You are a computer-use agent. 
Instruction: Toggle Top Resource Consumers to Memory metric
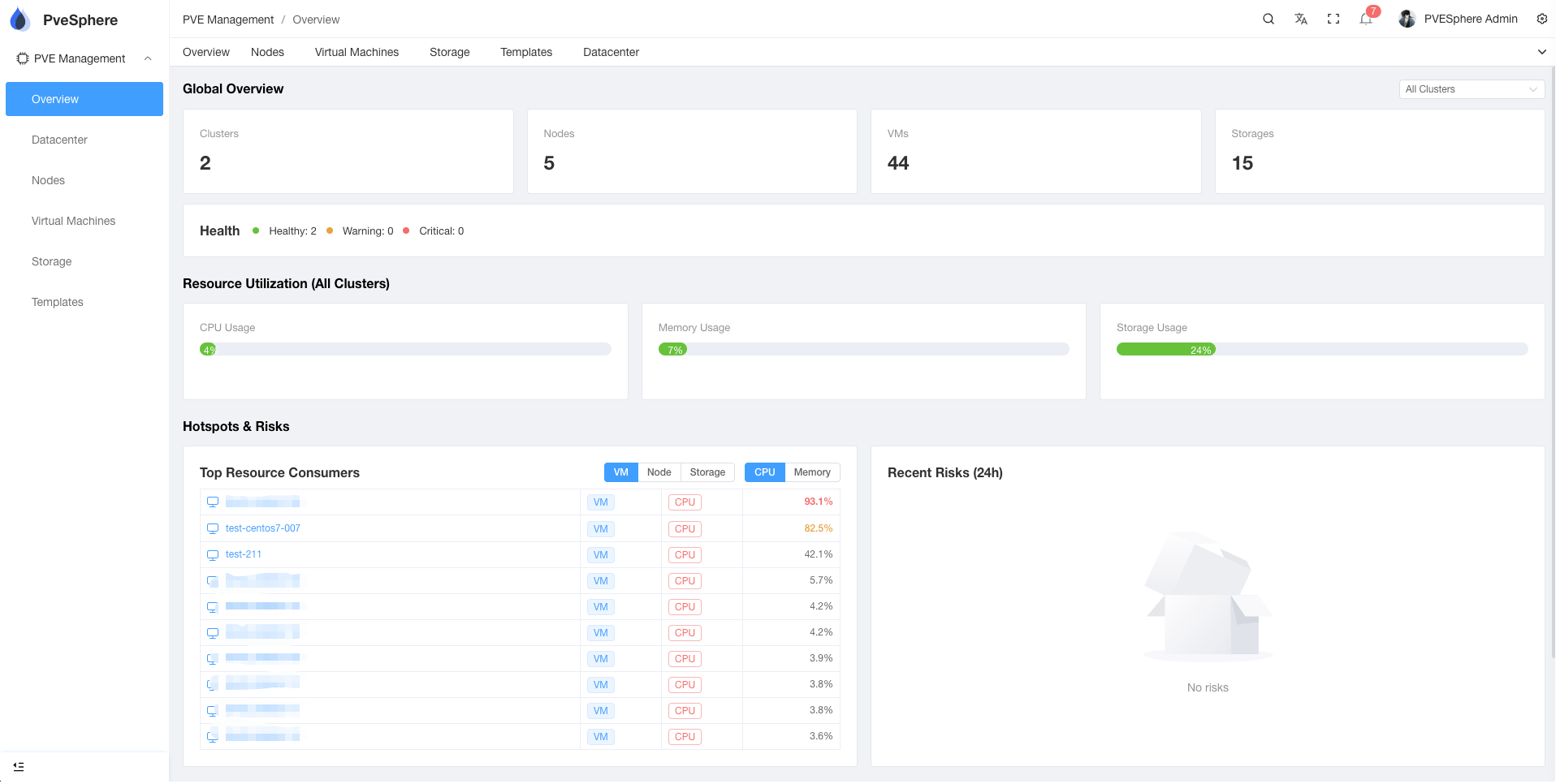coord(811,472)
